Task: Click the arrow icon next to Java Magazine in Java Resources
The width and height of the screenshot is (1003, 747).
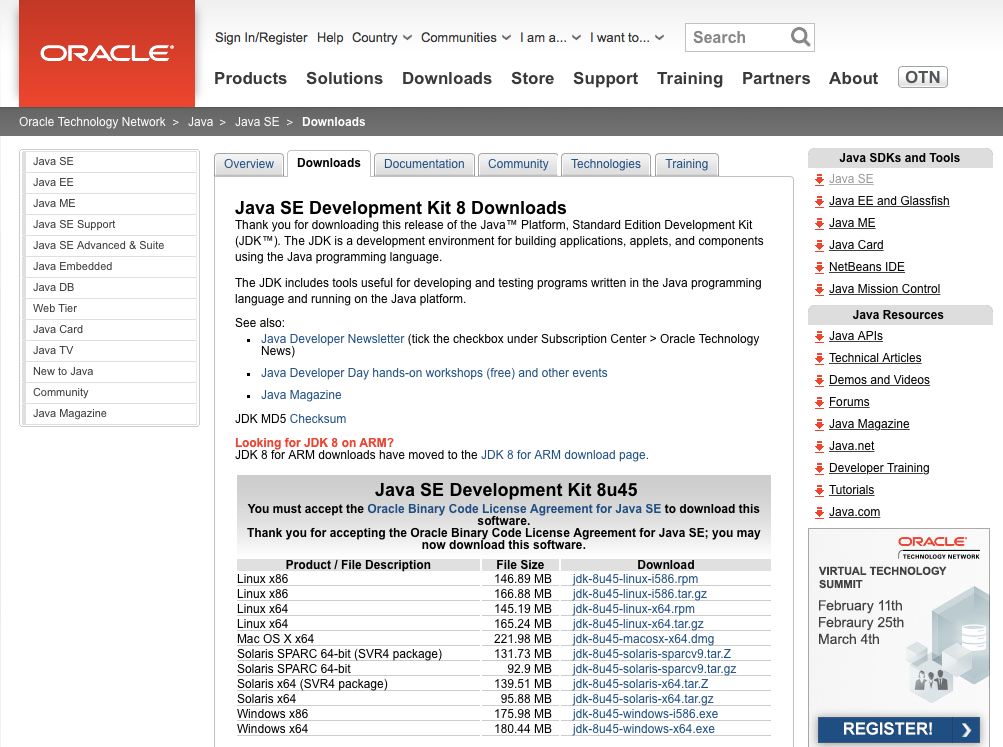Action: tap(819, 425)
